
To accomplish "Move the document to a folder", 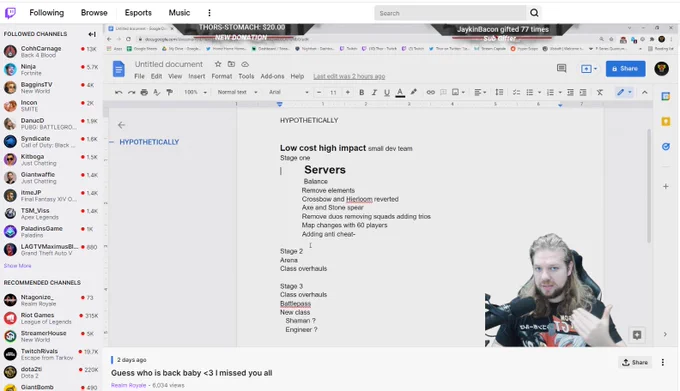I will (231, 64).
